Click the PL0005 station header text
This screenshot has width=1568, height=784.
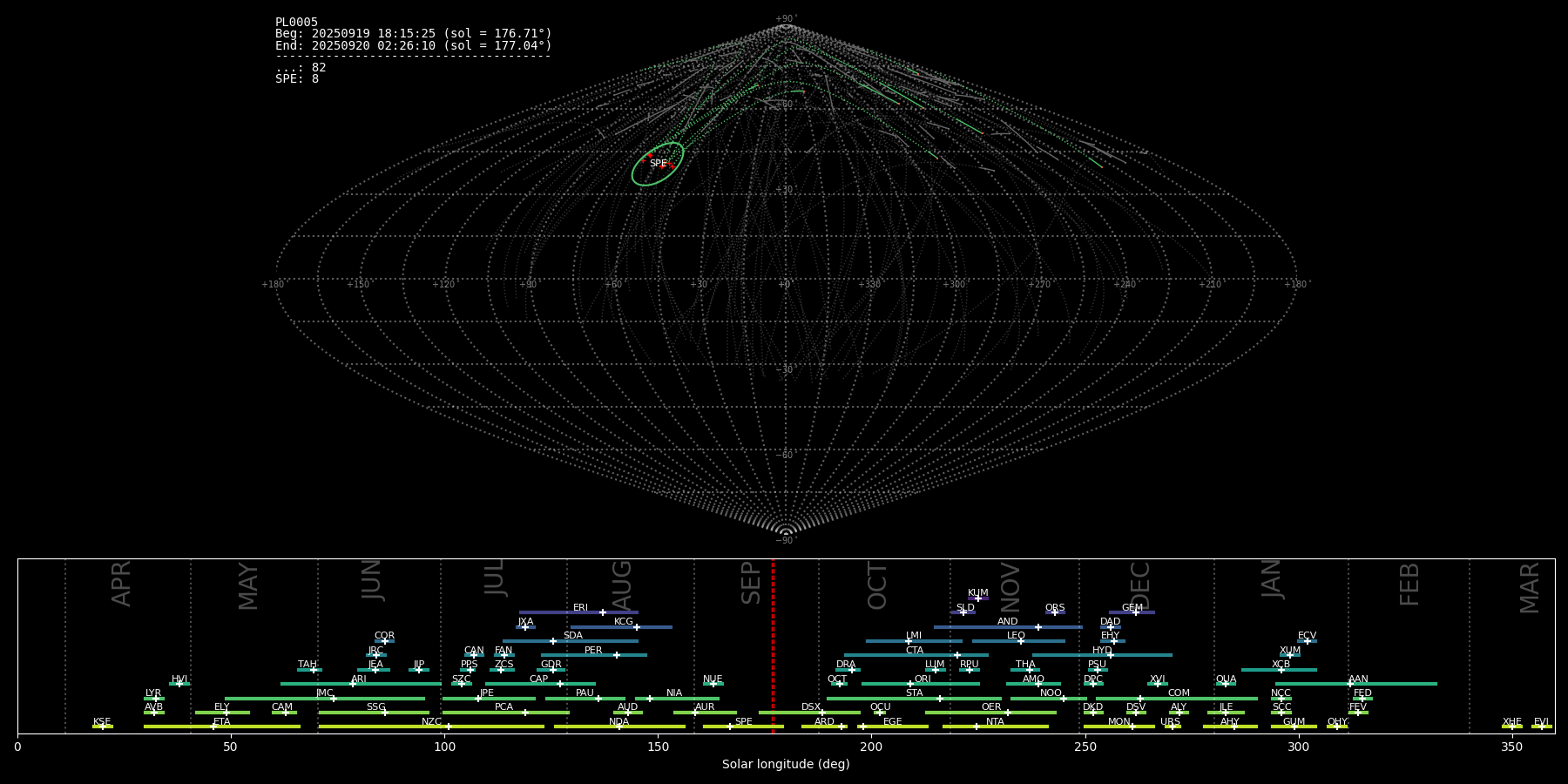click(296, 23)
